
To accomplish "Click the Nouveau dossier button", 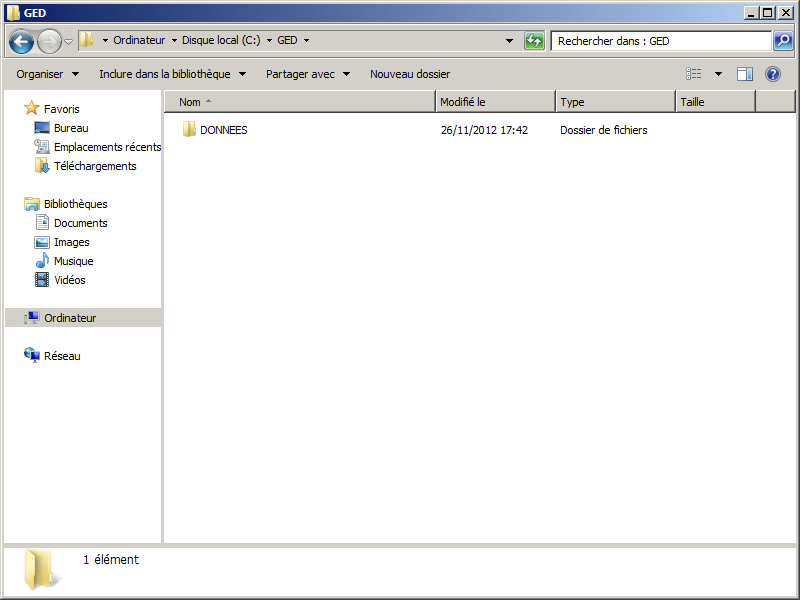I will (x=410, y=74).
